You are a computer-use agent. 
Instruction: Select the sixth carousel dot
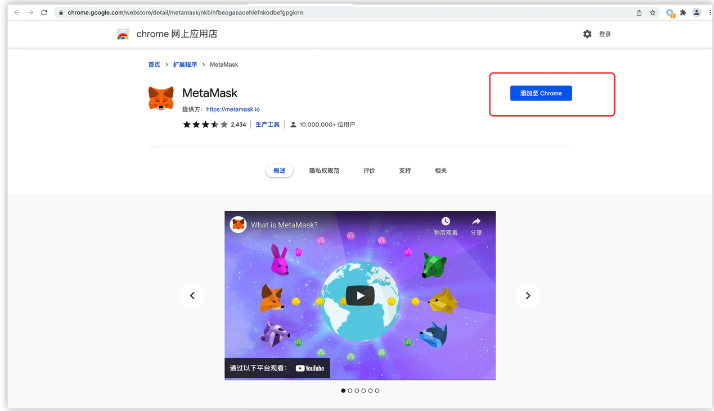377,391
